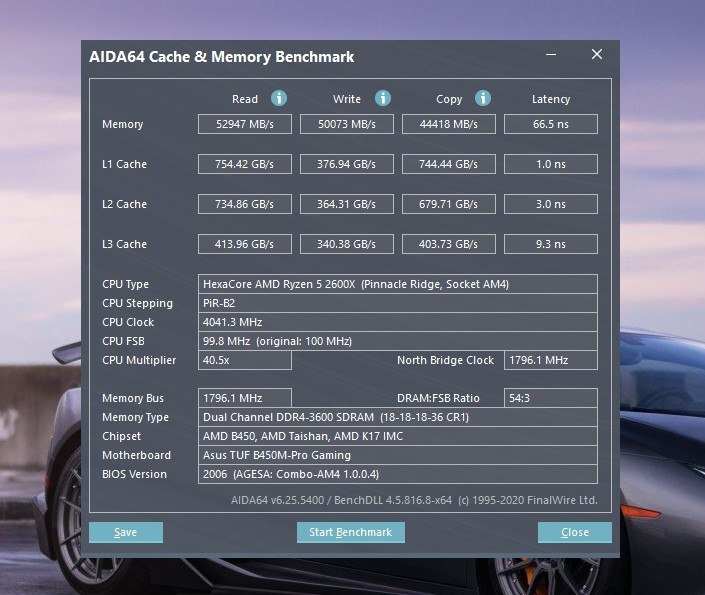Click the CPU Stepping value PiR-B2
Screen dimensions: 705x595
tap(397, 303)
